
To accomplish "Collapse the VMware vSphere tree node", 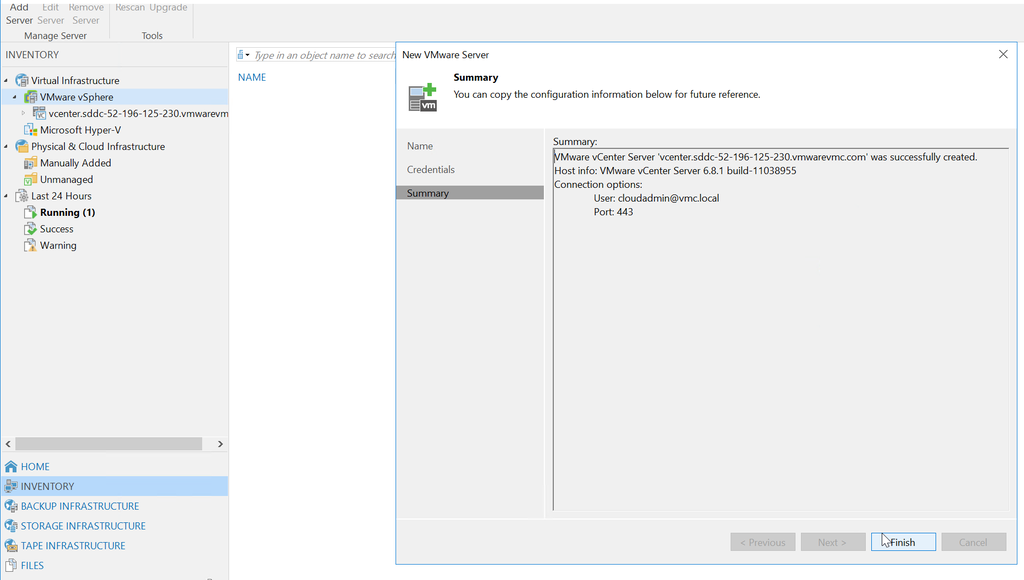I will coord(15,97).
